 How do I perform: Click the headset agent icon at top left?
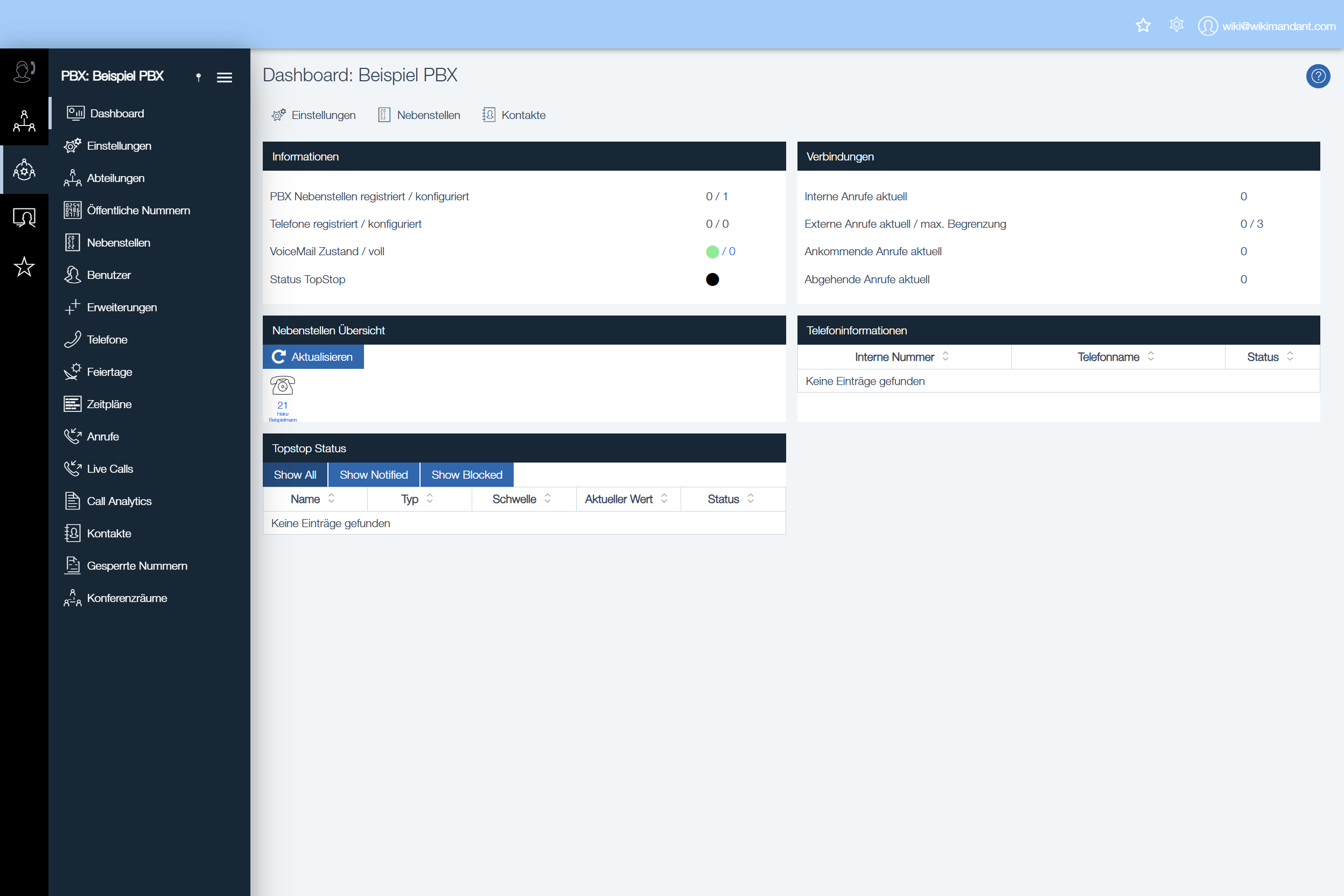[24, 72]
